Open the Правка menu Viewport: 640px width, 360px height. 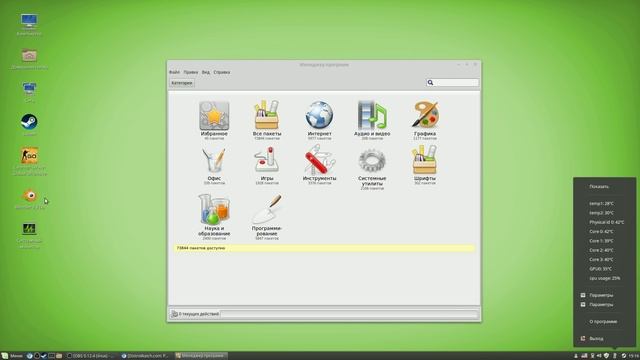coord(191,72)
